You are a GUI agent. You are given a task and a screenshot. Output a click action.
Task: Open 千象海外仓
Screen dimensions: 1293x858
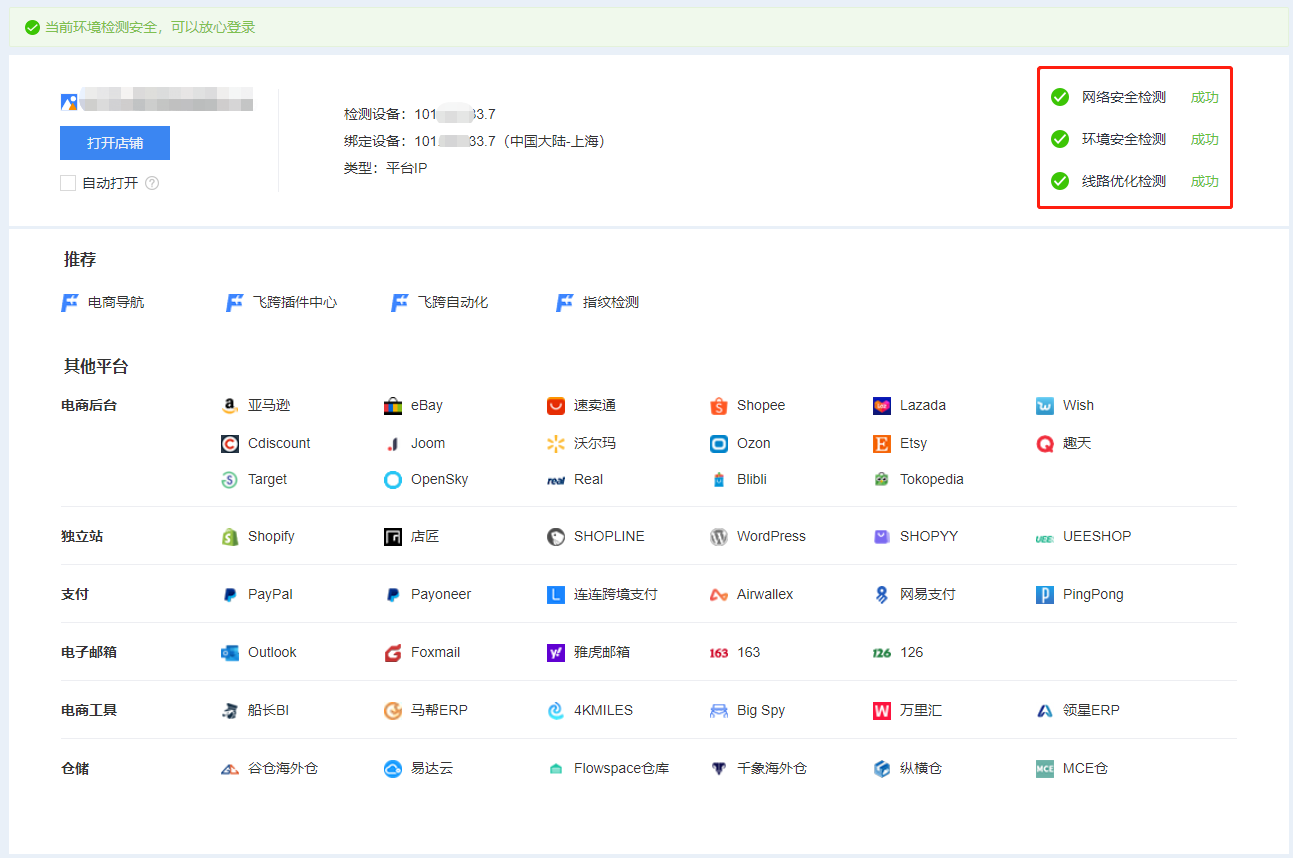coord(759,768)
